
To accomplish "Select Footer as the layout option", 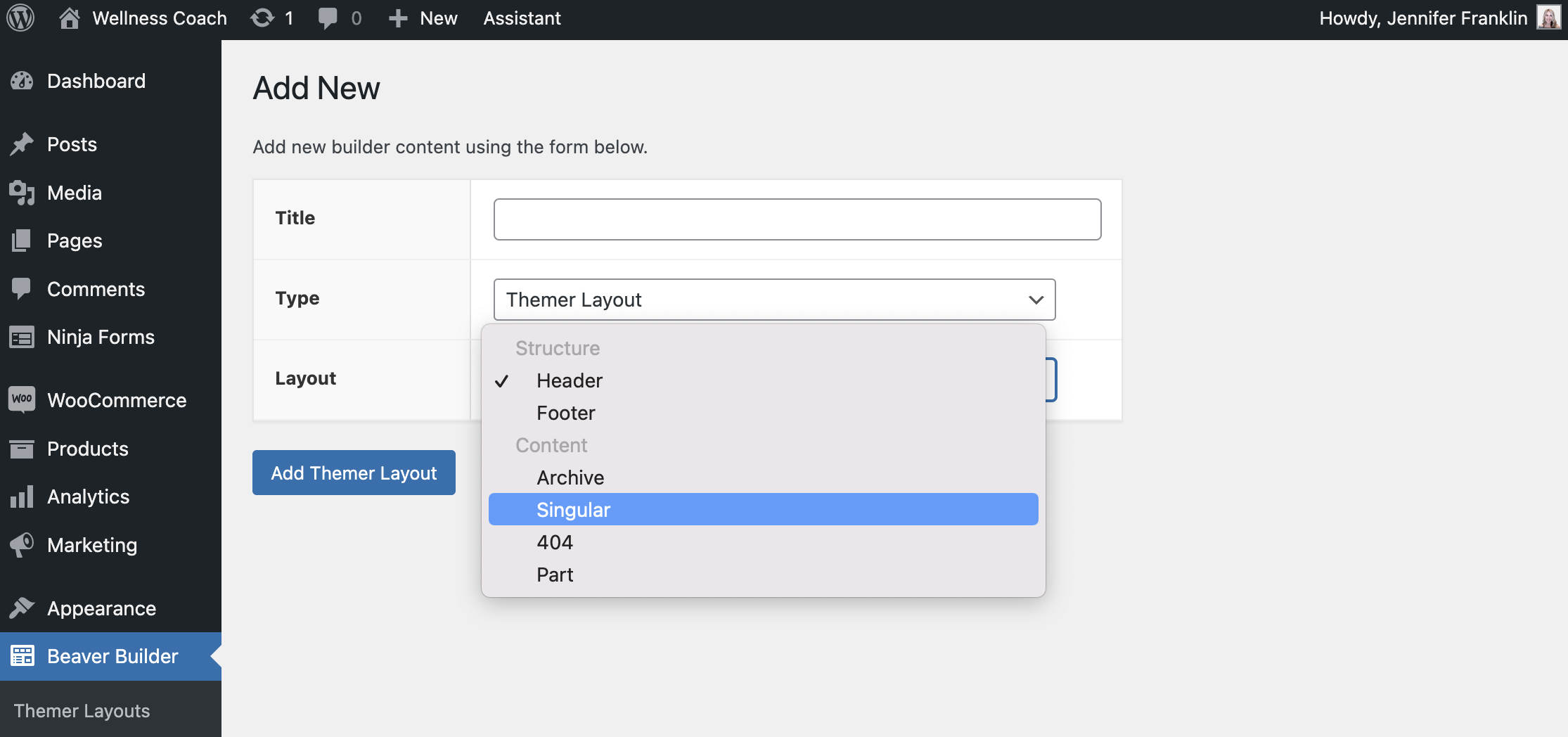I will click(565, 413).
